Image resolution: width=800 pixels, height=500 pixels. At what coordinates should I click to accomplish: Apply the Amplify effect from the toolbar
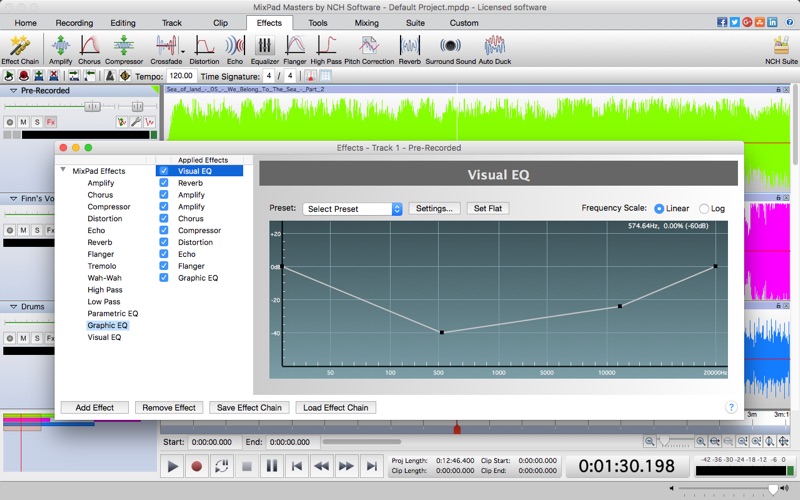click(x=59, y=47)
